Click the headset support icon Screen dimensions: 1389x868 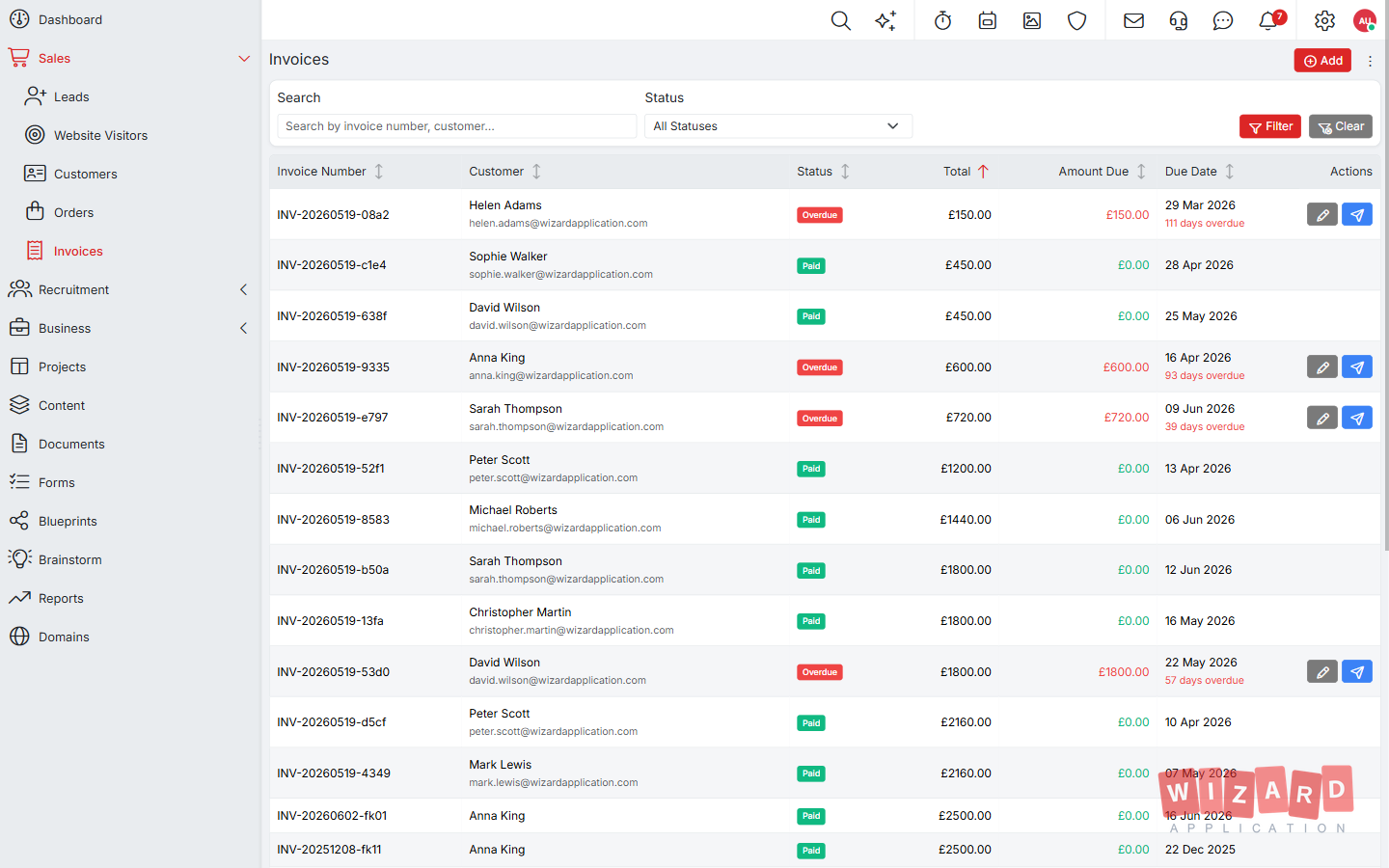coord(1179,20)
